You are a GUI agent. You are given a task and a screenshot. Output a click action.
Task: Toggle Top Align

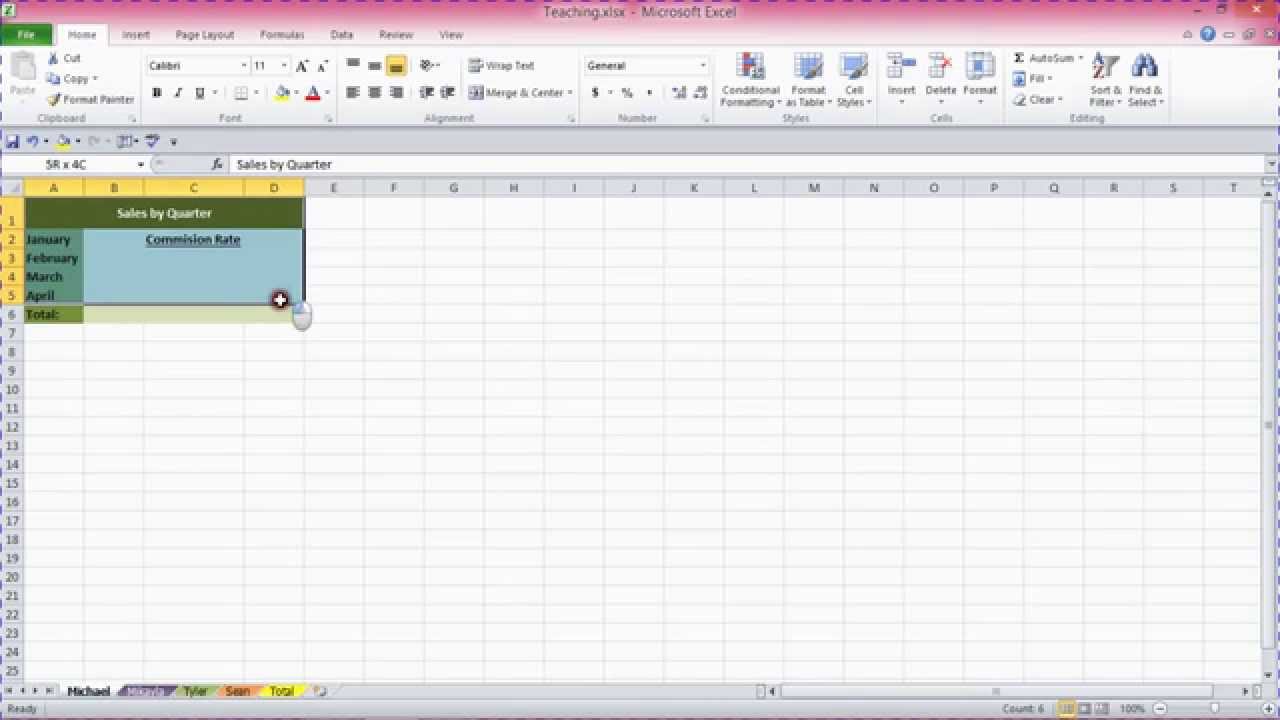[353, 65]
